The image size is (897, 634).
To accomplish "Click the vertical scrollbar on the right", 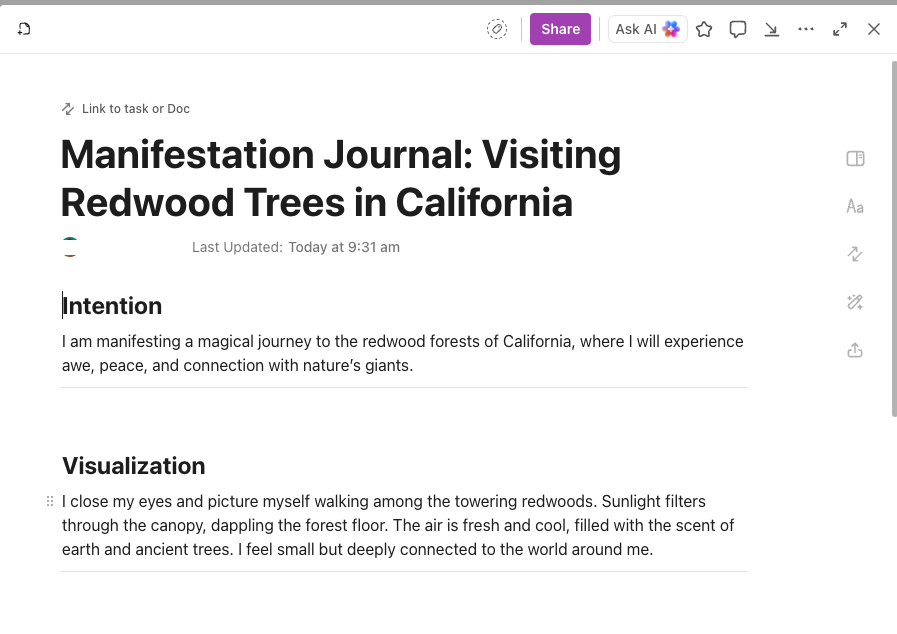I will tap(893, 238).
